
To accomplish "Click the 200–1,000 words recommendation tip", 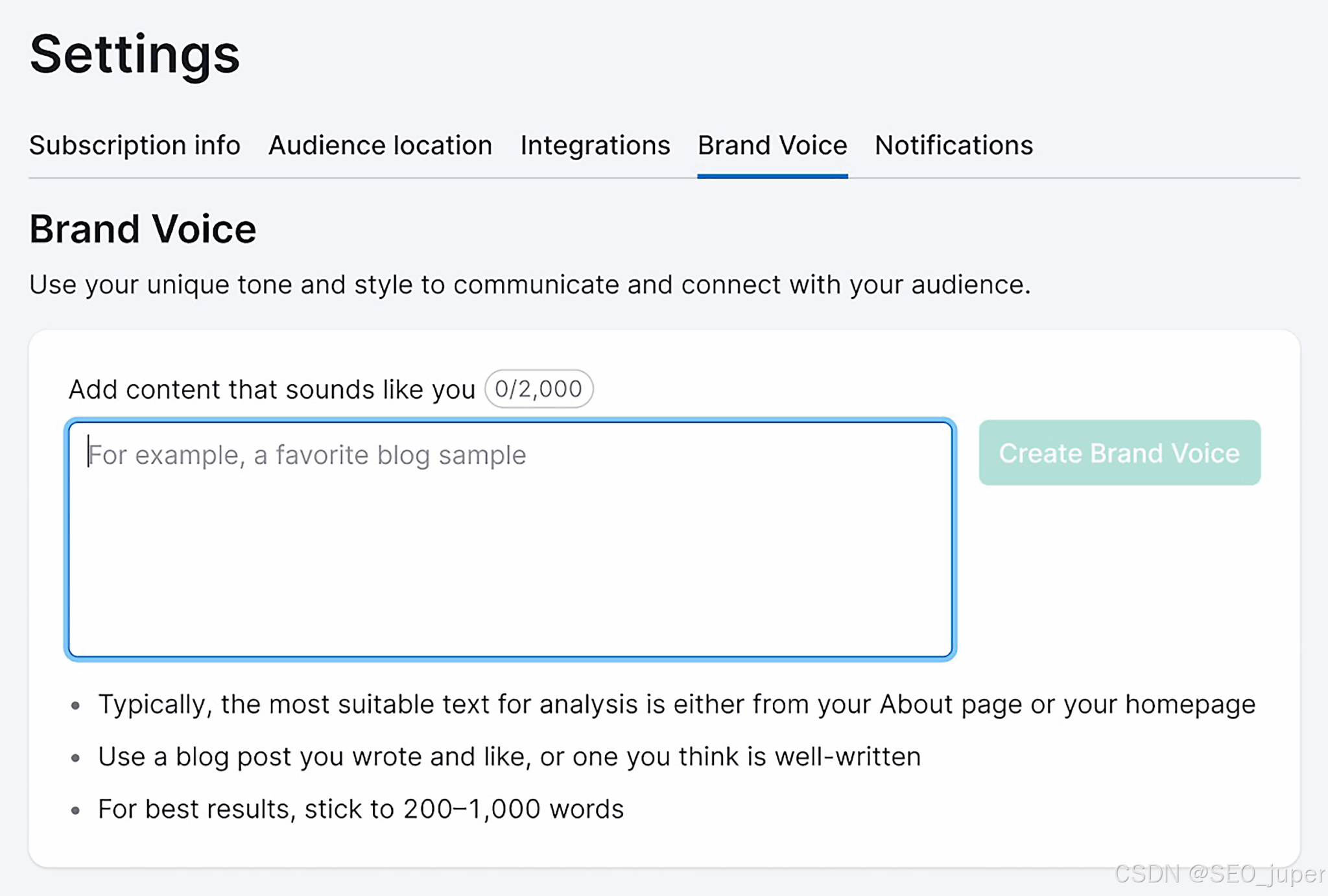I will (361, 809).
